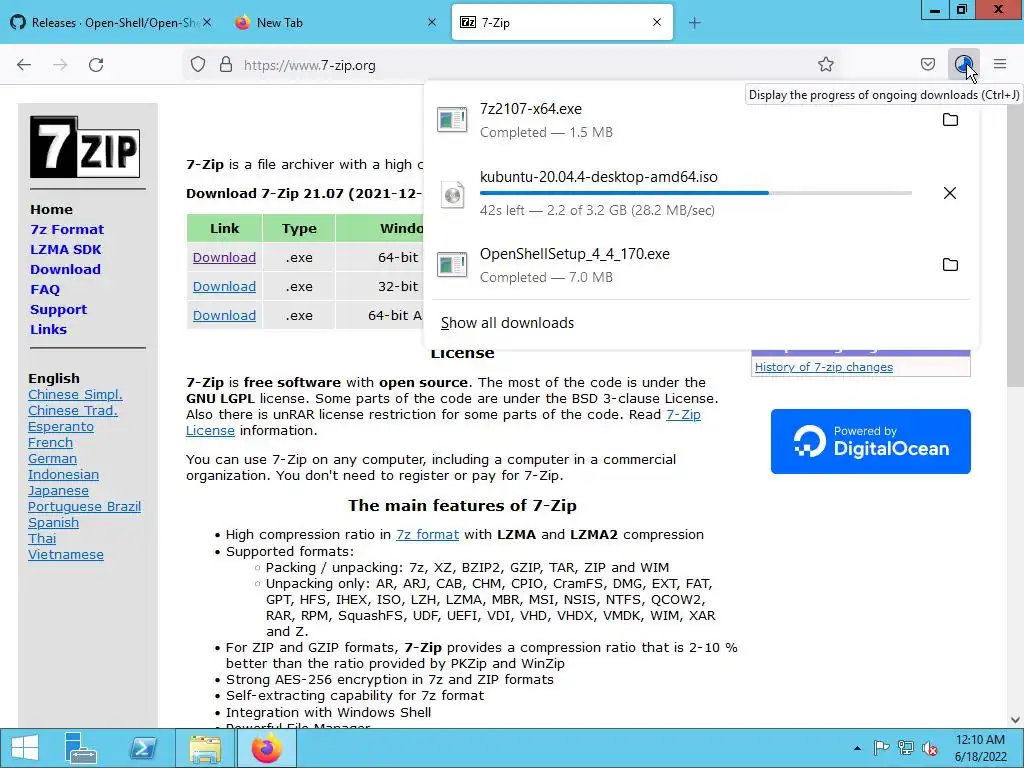Show site info via the padlock icon
The height and width of the screenshot is (768, 1024).
pos(226,65)
